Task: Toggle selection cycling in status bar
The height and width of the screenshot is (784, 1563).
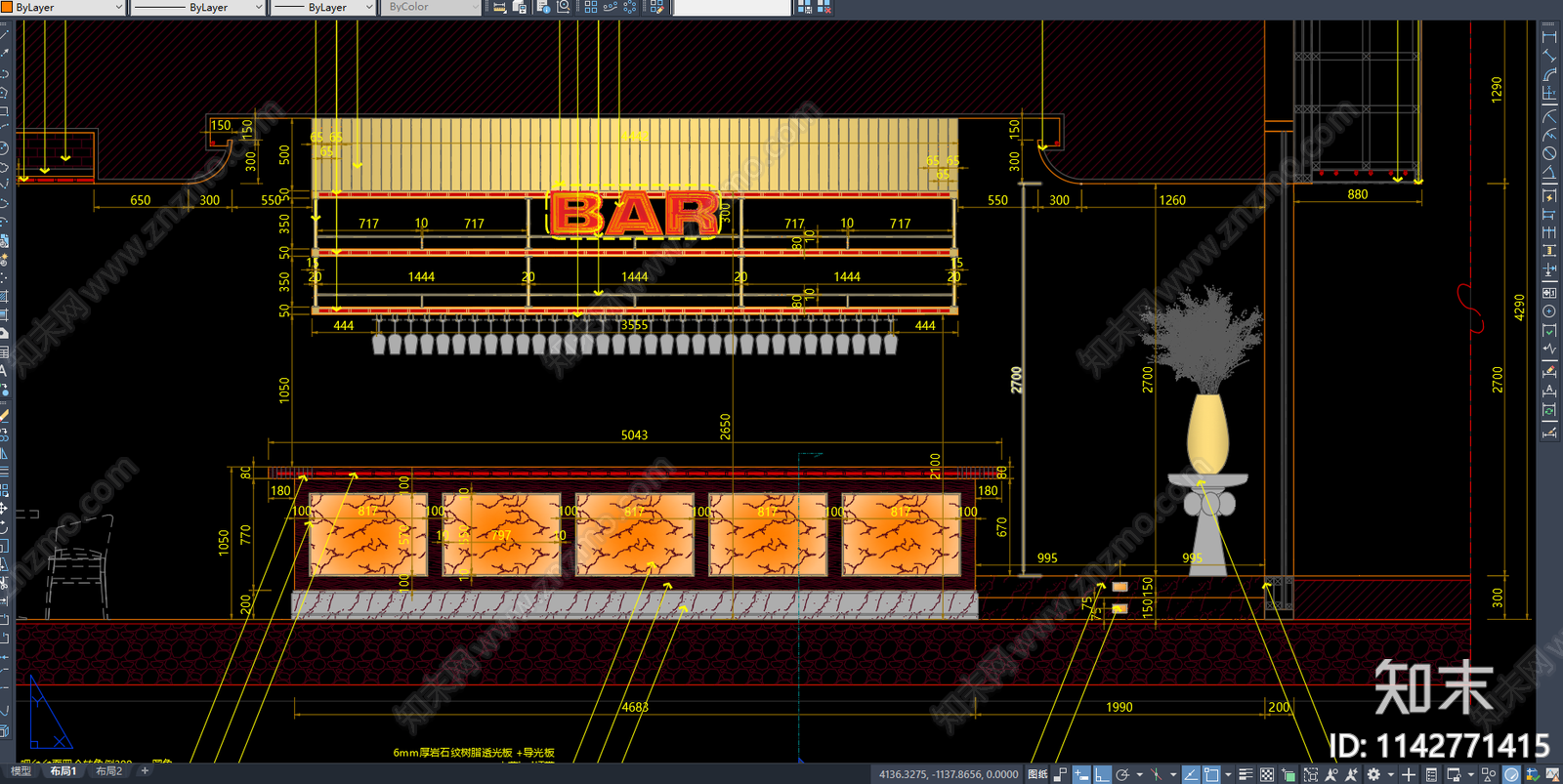Action: [1288, 774]
